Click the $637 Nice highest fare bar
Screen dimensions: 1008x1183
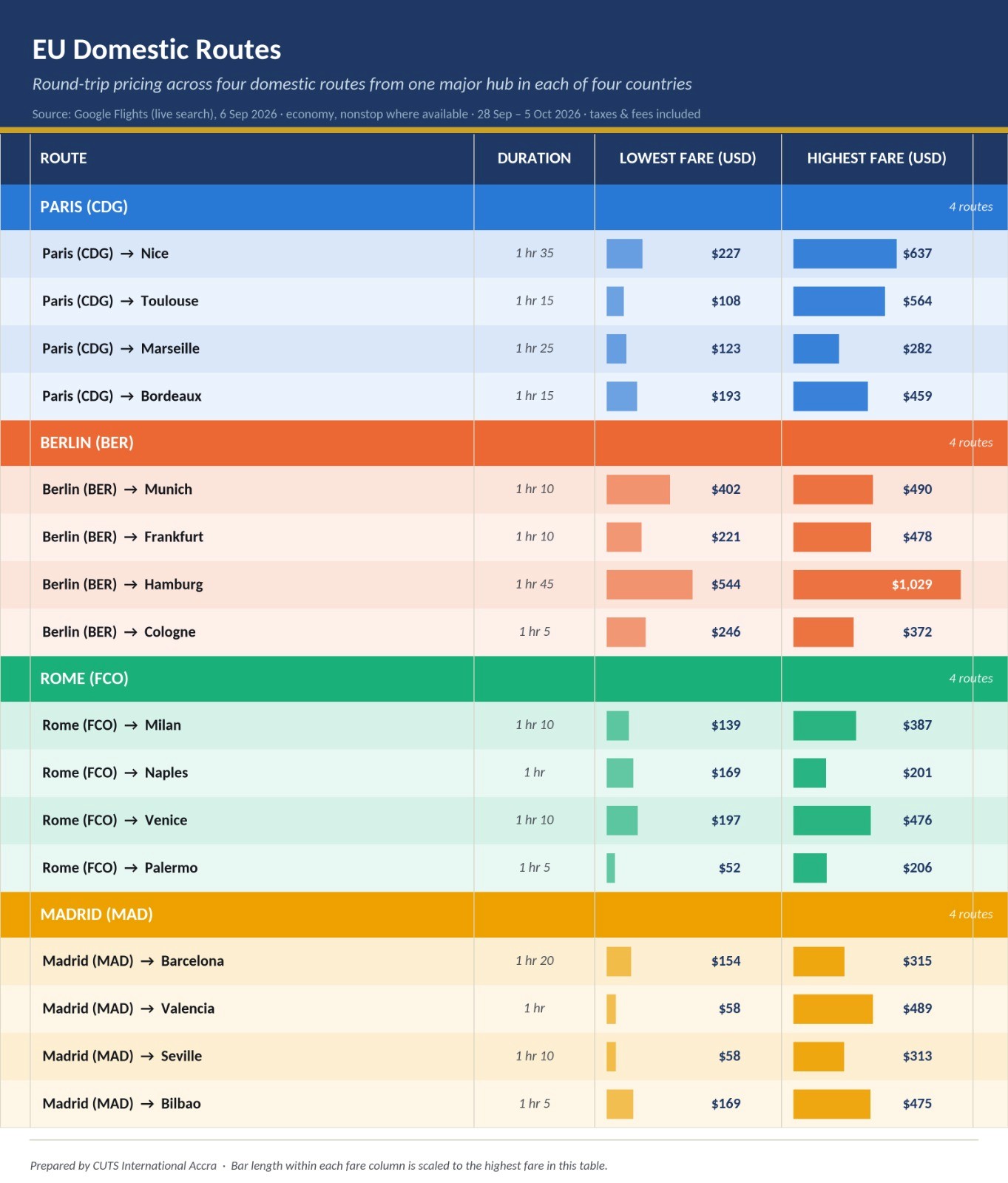pos(845,254)
